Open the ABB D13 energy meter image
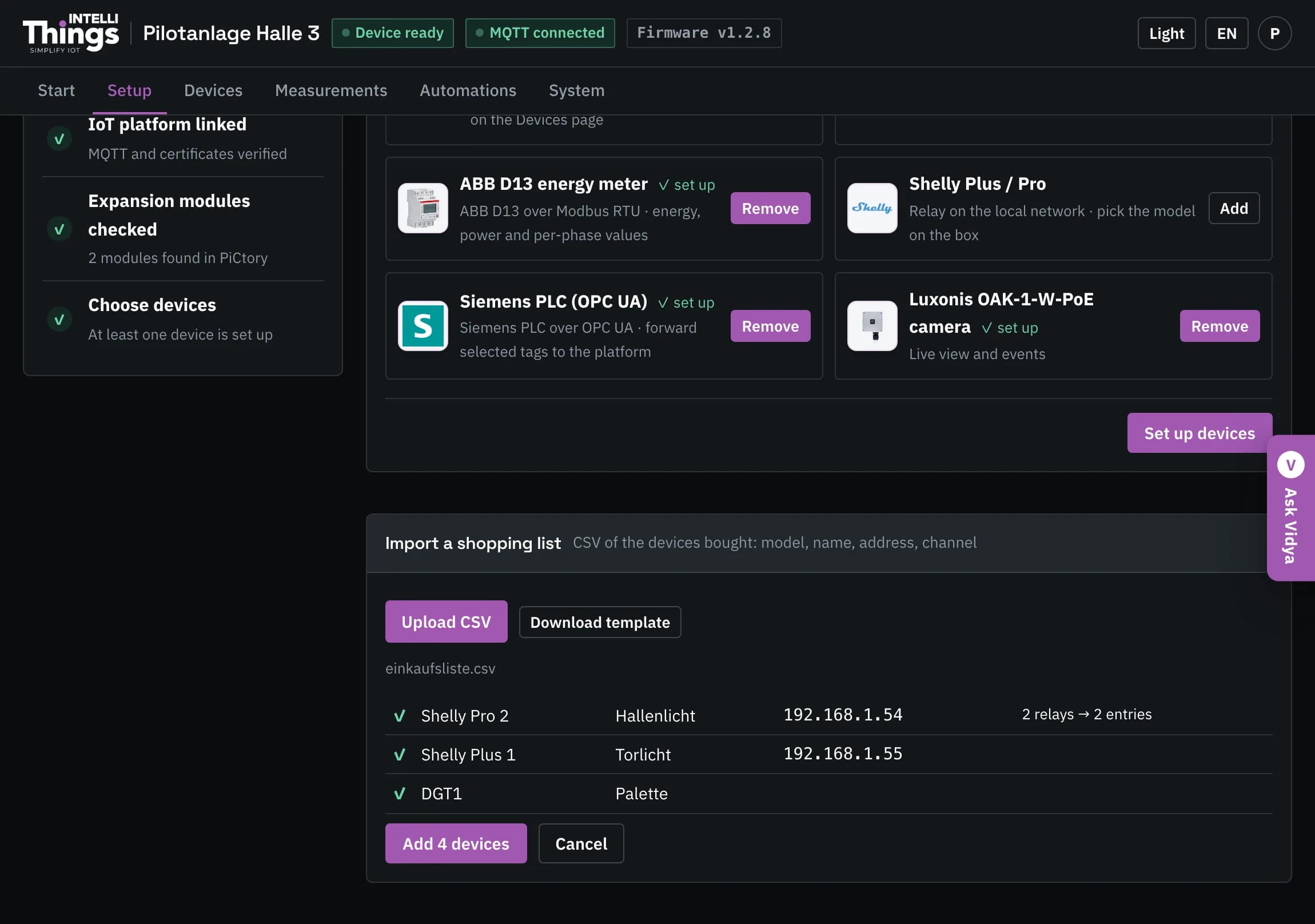The width and height of the screenshot is (1315, 924). pos(423,208)
